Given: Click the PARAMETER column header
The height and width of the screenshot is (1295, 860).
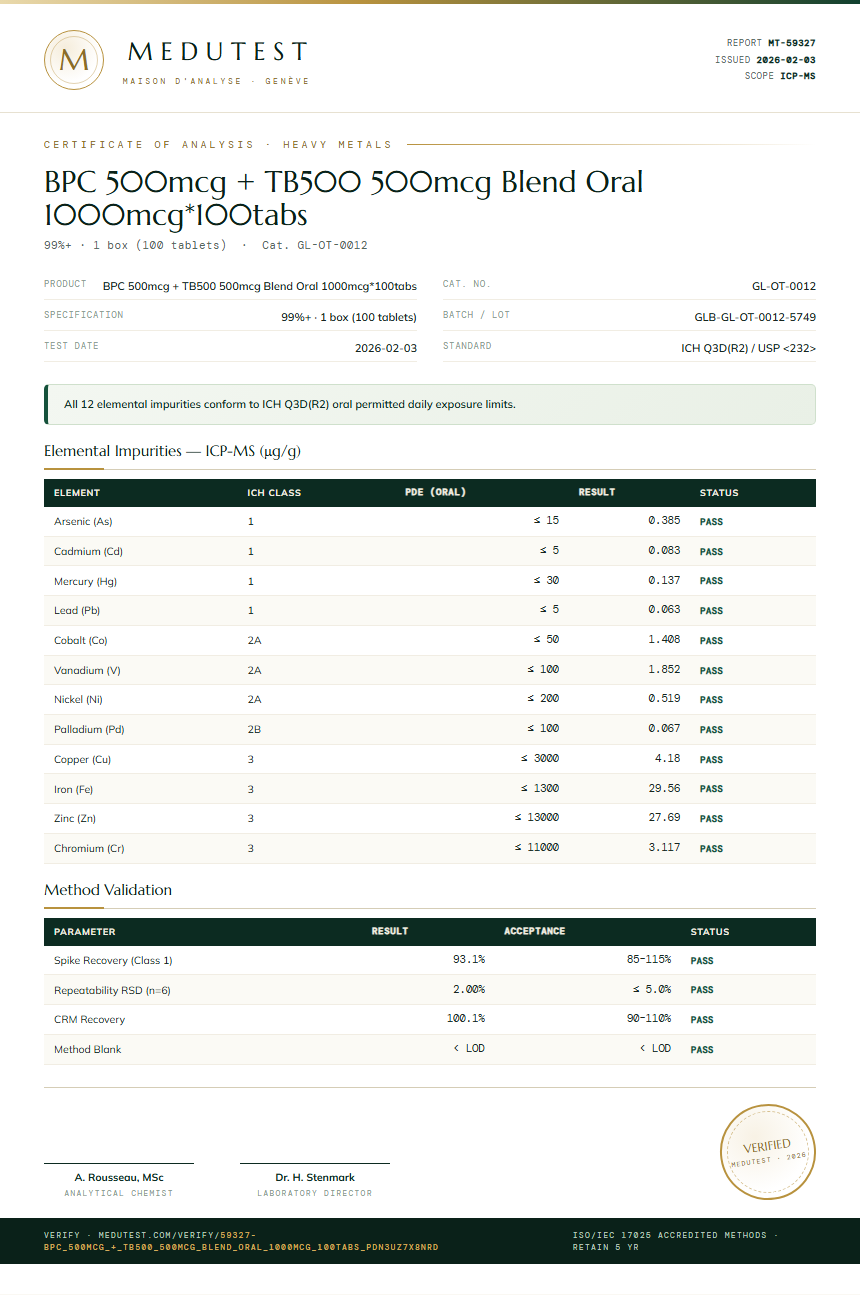Looking at the screenshot, I should pyautogui.click(x=85, y=932).
